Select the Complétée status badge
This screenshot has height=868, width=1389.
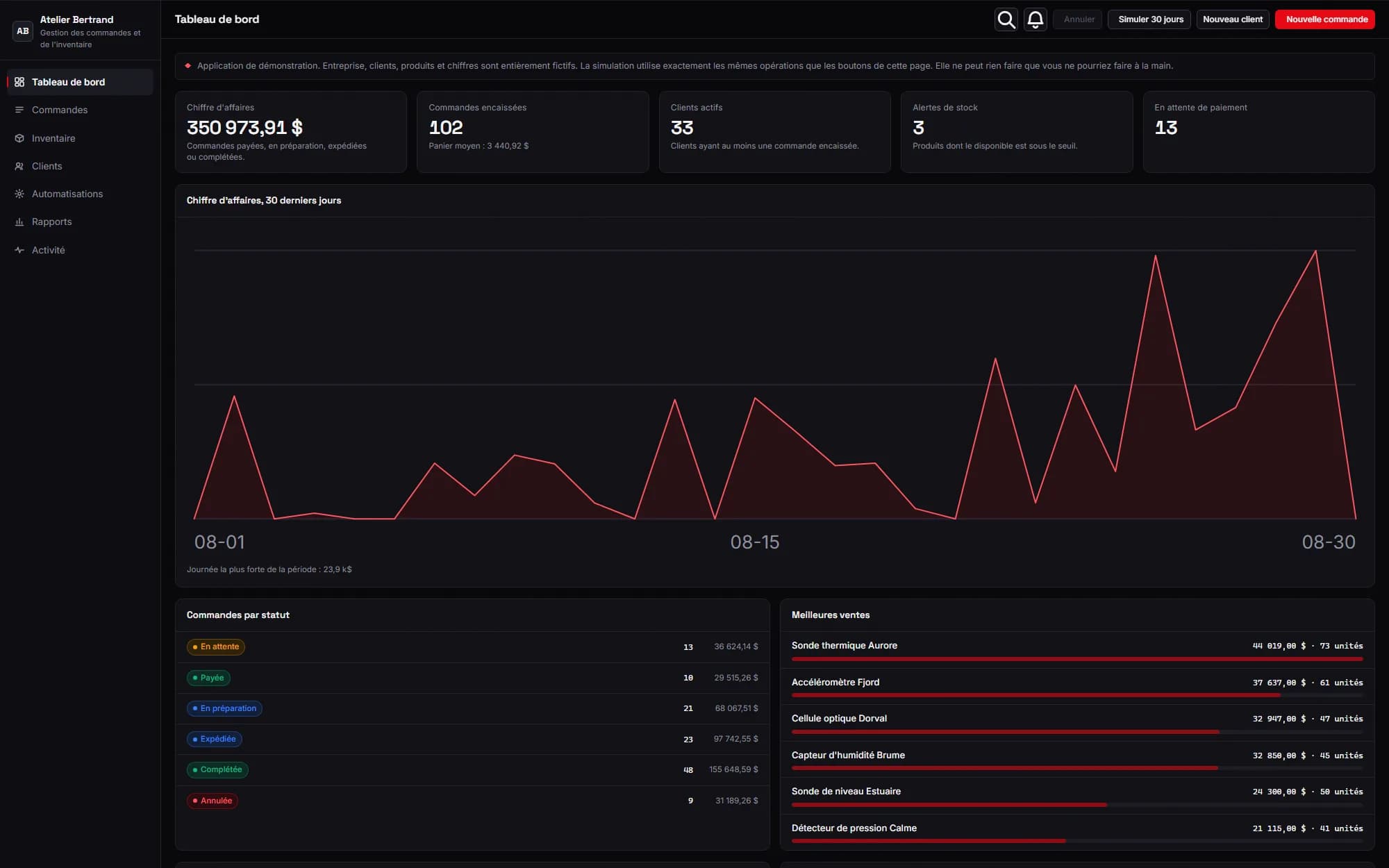[217, 769]
